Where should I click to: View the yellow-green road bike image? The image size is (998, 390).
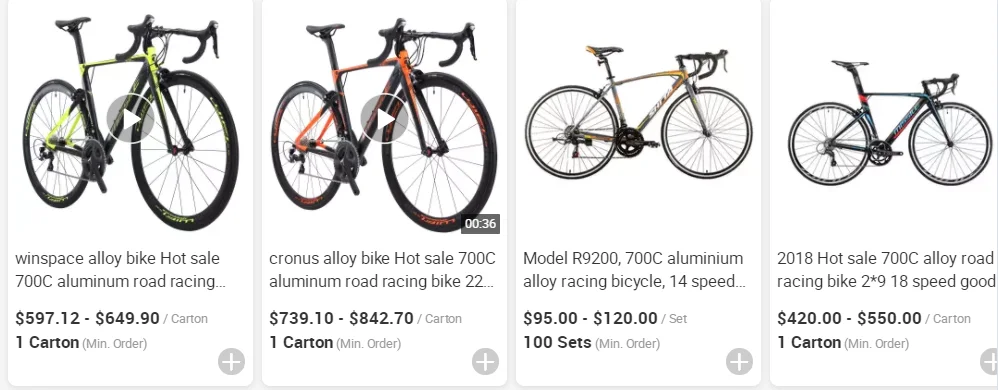(x=130, y=121)
